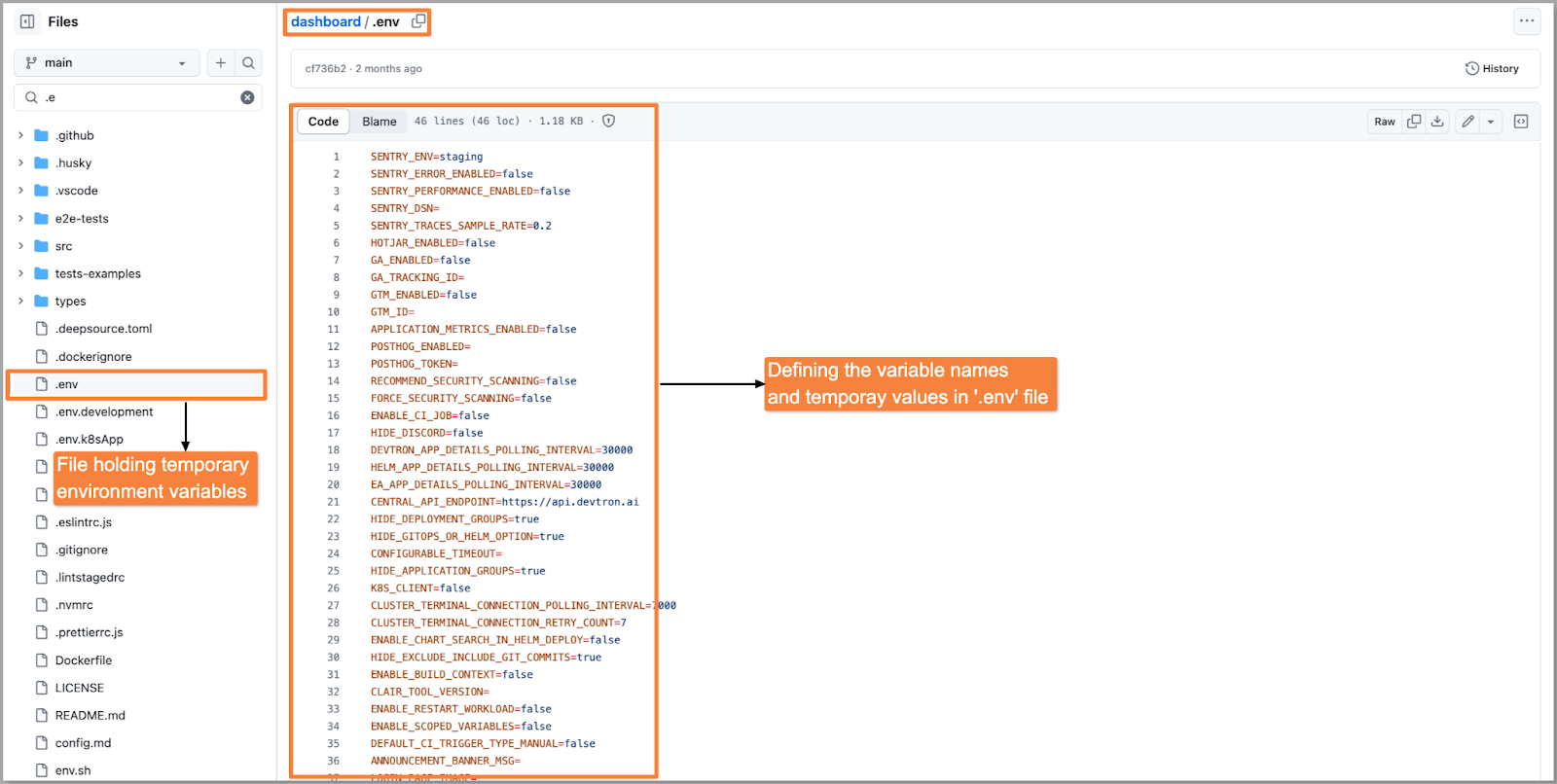Viewport: 1557px width, 784px height.
Task: Click the .gitignore file icon
Action: [42, 550]
